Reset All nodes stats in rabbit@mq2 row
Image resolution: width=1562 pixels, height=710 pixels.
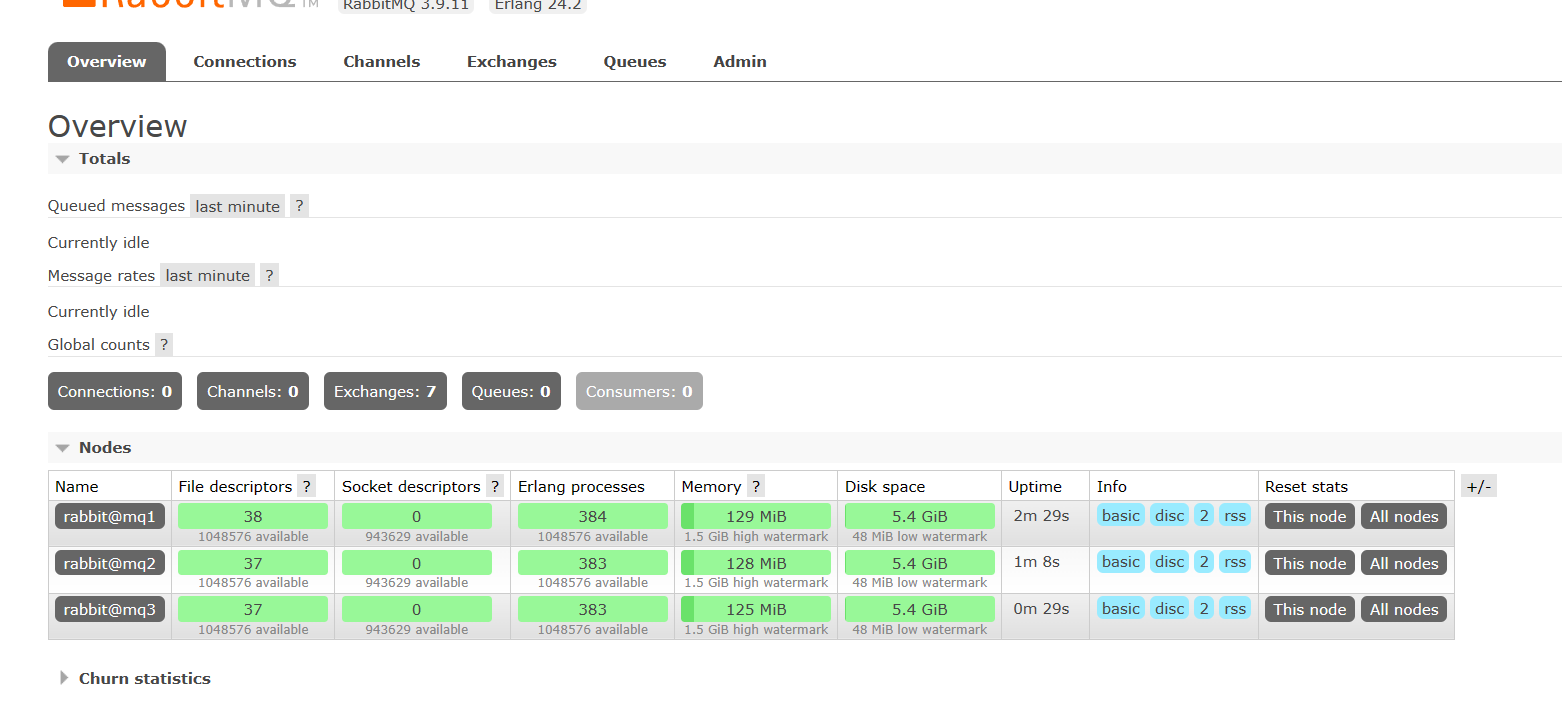pos(1404,563)
